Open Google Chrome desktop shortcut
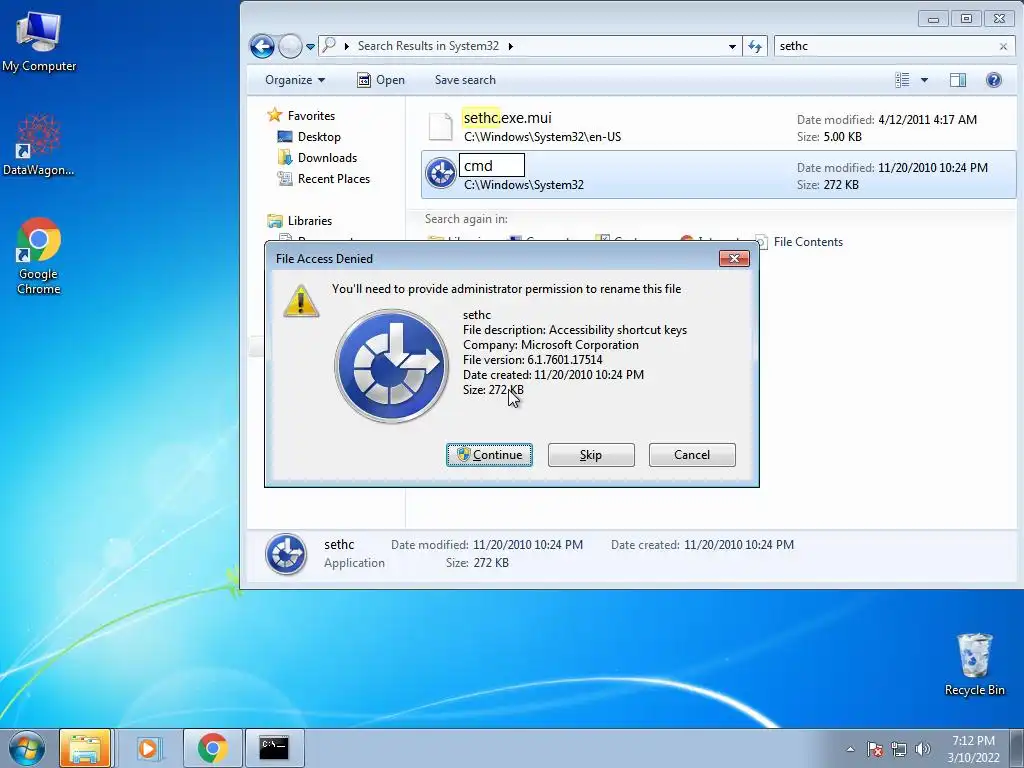1024x768 pixels. tap(39, 256)
